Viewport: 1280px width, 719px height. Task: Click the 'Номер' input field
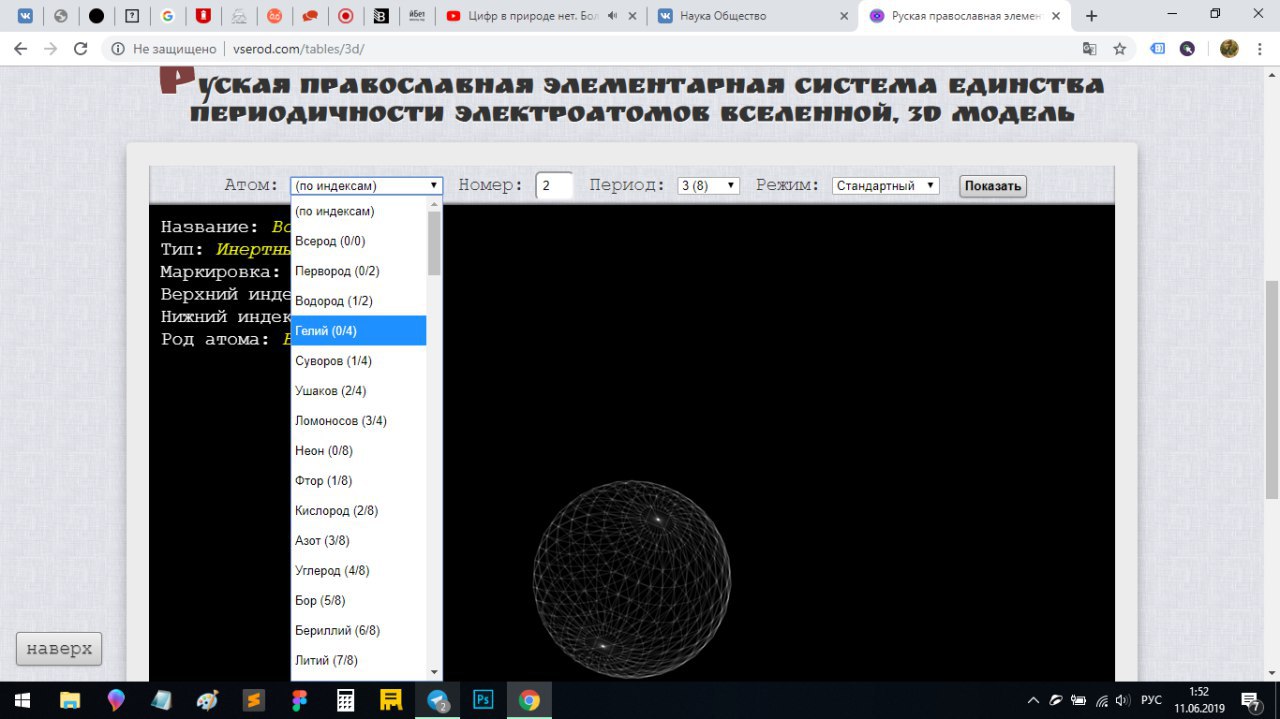point(554,186)
